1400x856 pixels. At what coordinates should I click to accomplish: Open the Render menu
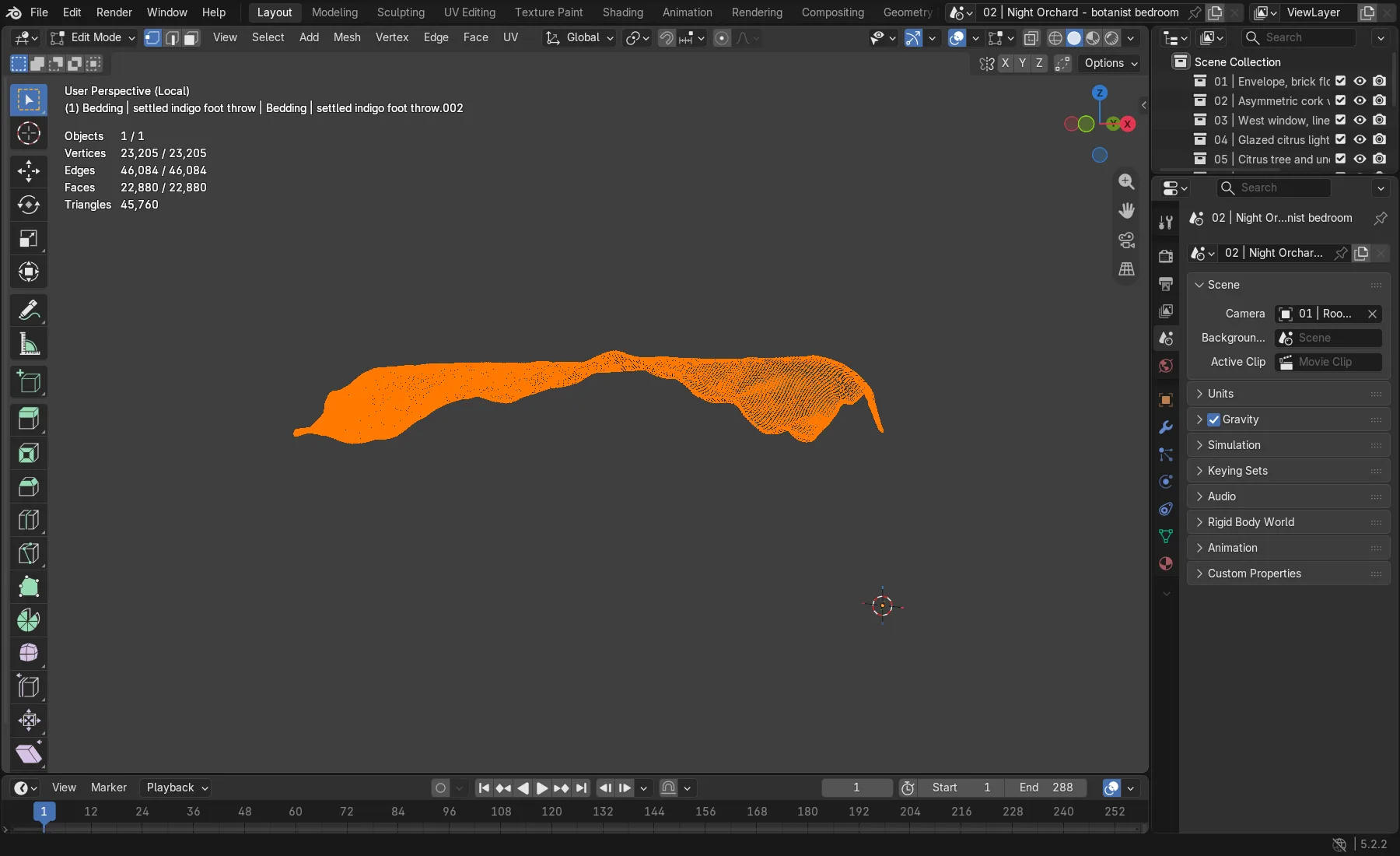[114, 12]
